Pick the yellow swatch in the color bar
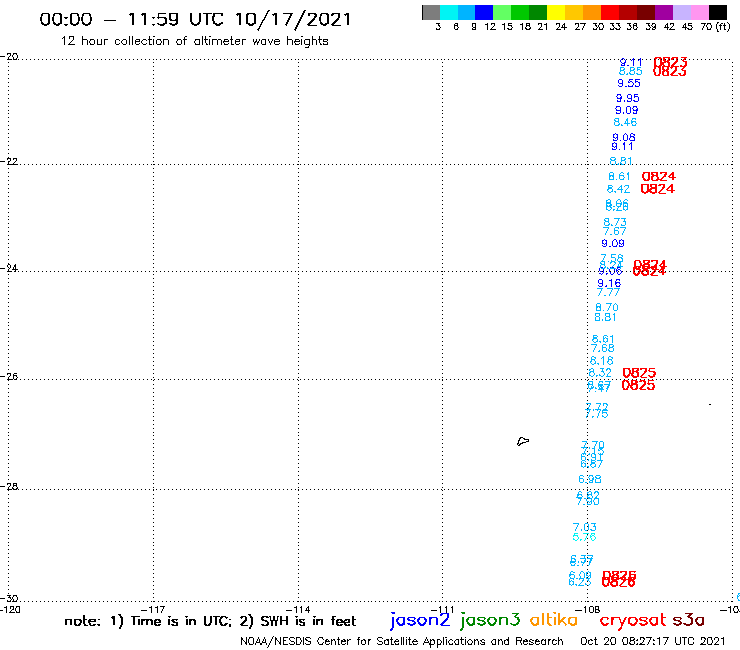The height and width of the screenshot is (650, 740). 556,12
